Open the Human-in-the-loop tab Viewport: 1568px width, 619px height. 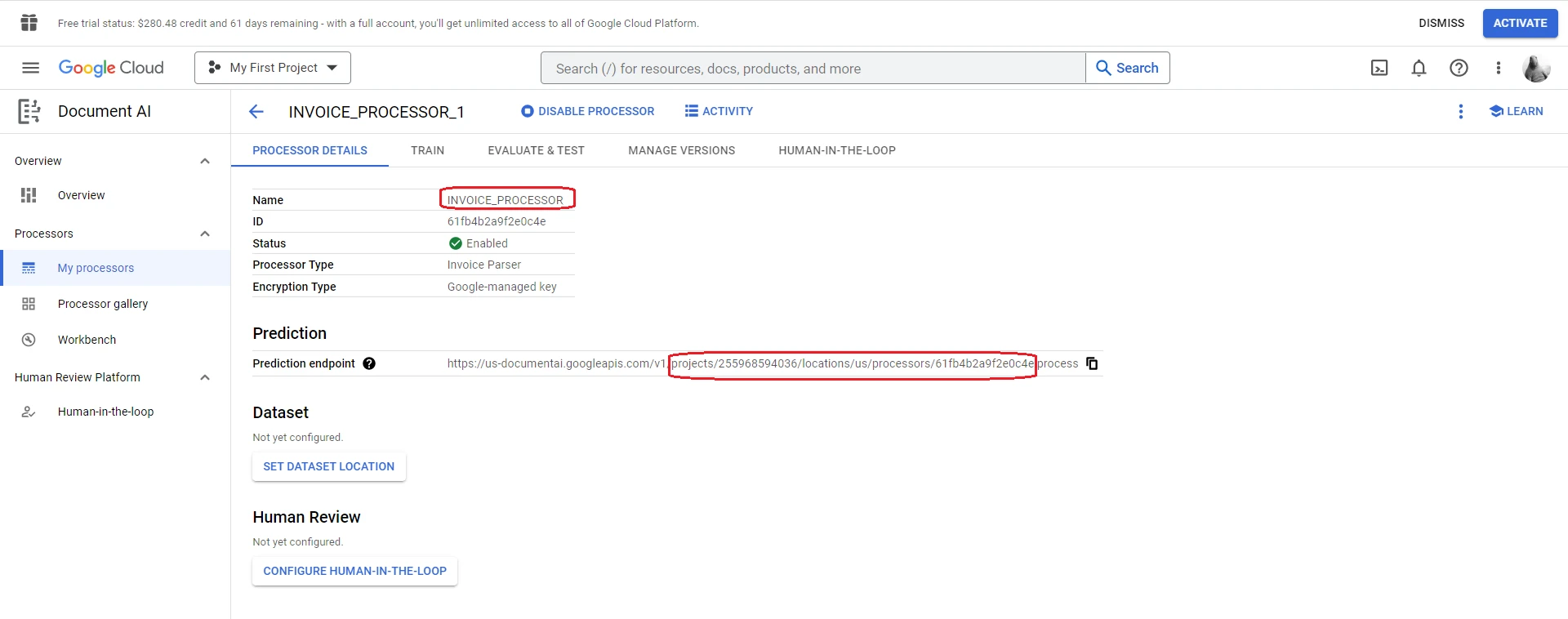[x=837, y=150]
